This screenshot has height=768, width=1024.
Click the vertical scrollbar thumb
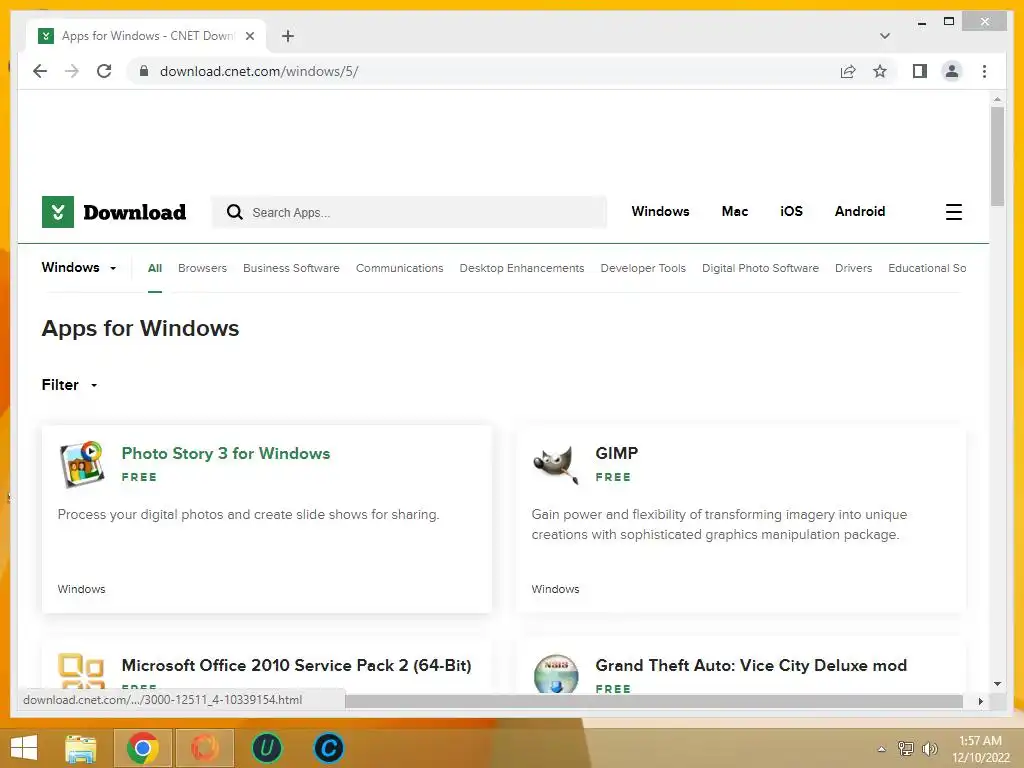[997, 157]
